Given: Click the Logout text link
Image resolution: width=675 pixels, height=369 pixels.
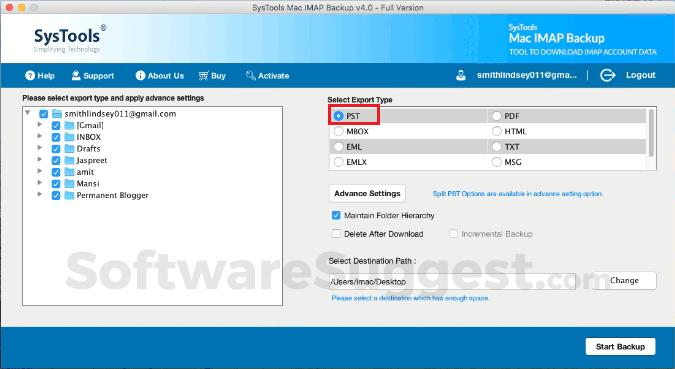Looking at the screenshot, I should 641,75.
